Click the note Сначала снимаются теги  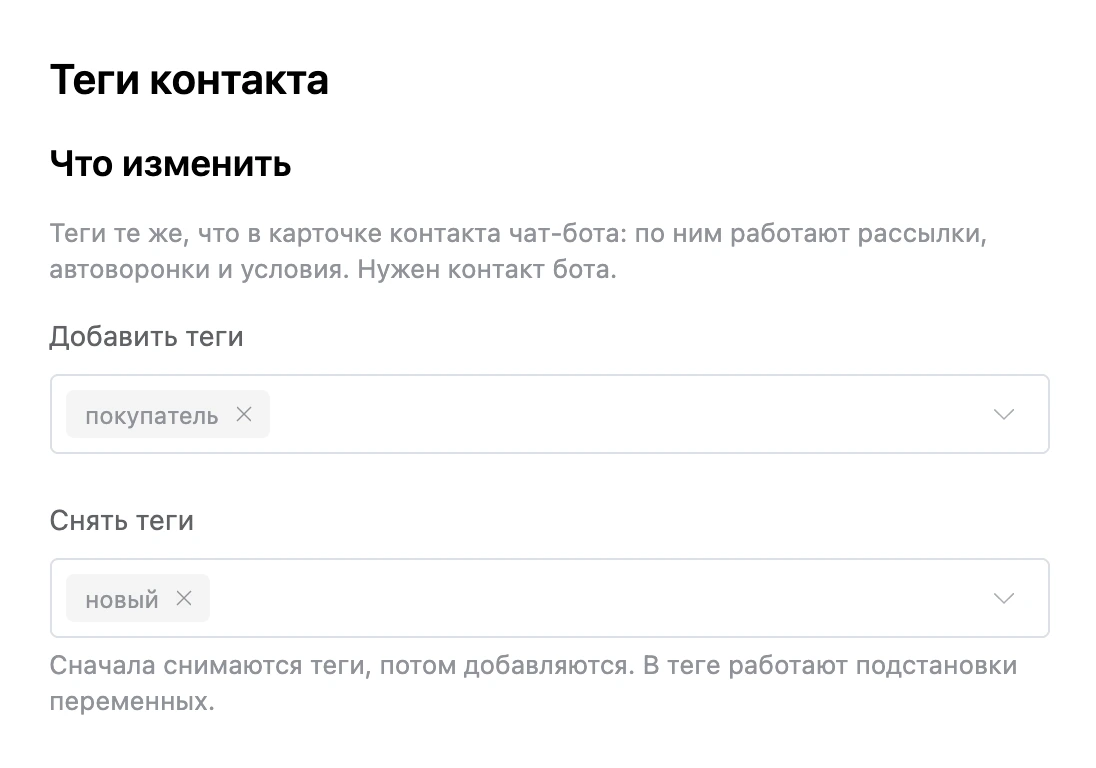533,683
